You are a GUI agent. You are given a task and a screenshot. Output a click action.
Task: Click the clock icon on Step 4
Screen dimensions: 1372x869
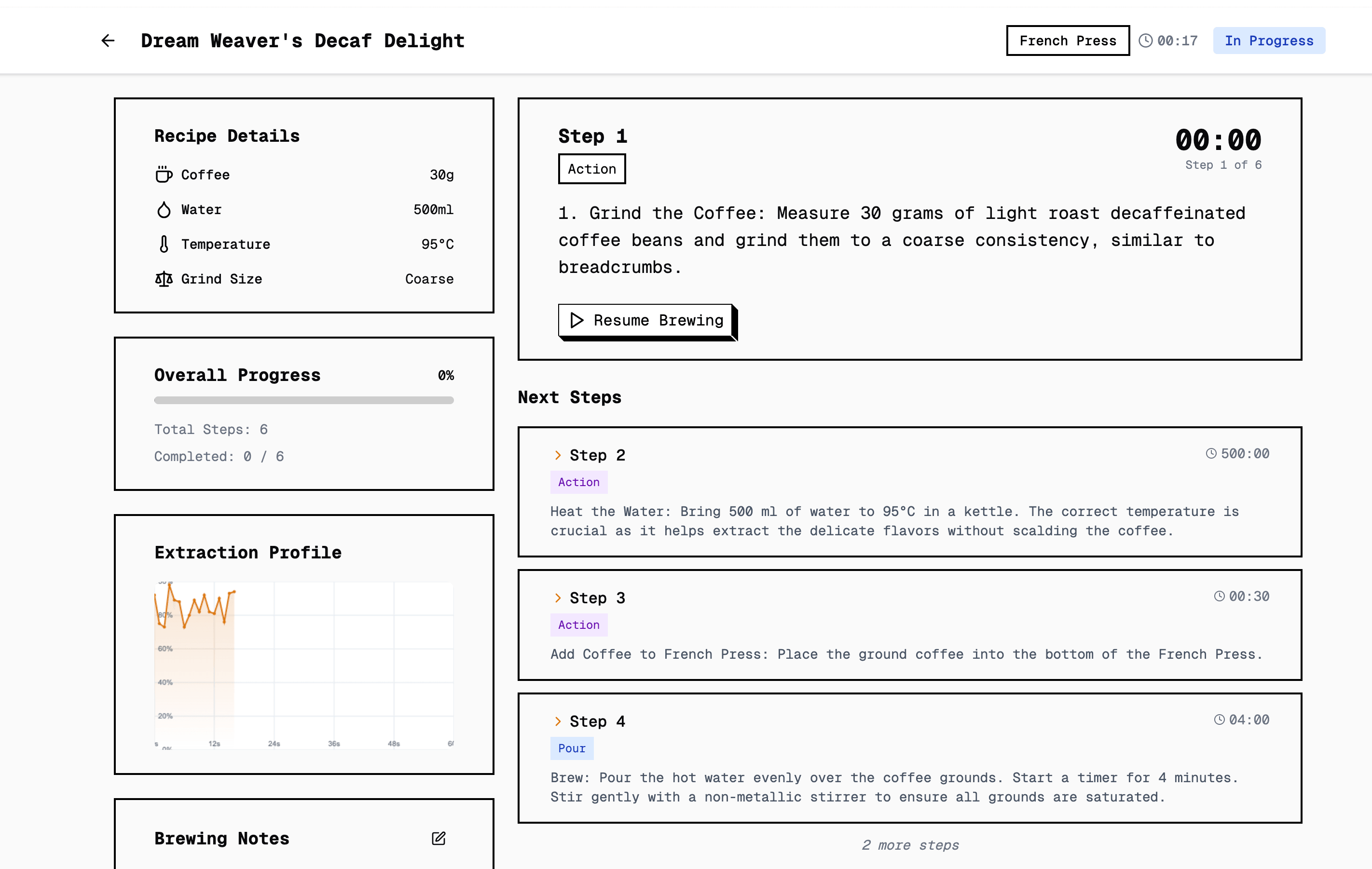1219,719
